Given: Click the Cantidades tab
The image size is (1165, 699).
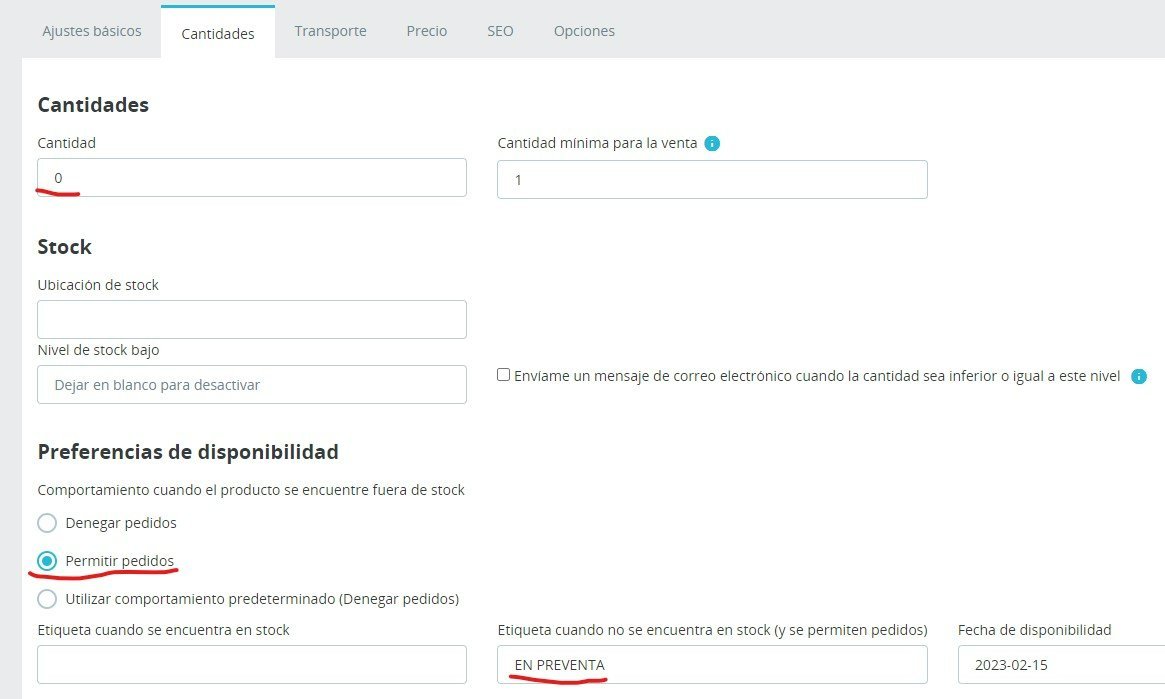Looking at the screenshot, I should (x=218, y=33).
